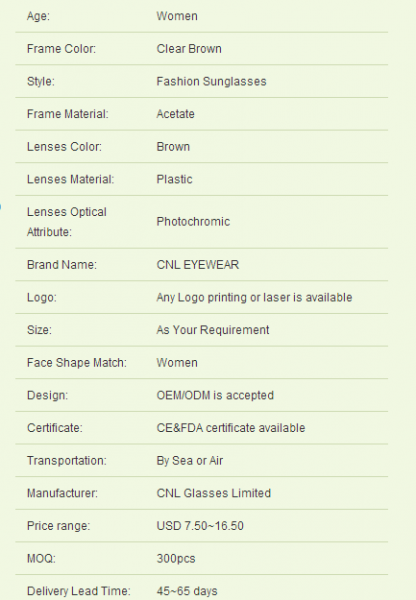416x600 pixels.
Task: Click the OEM/ODM is accepted text
Action: coord(215,395)
